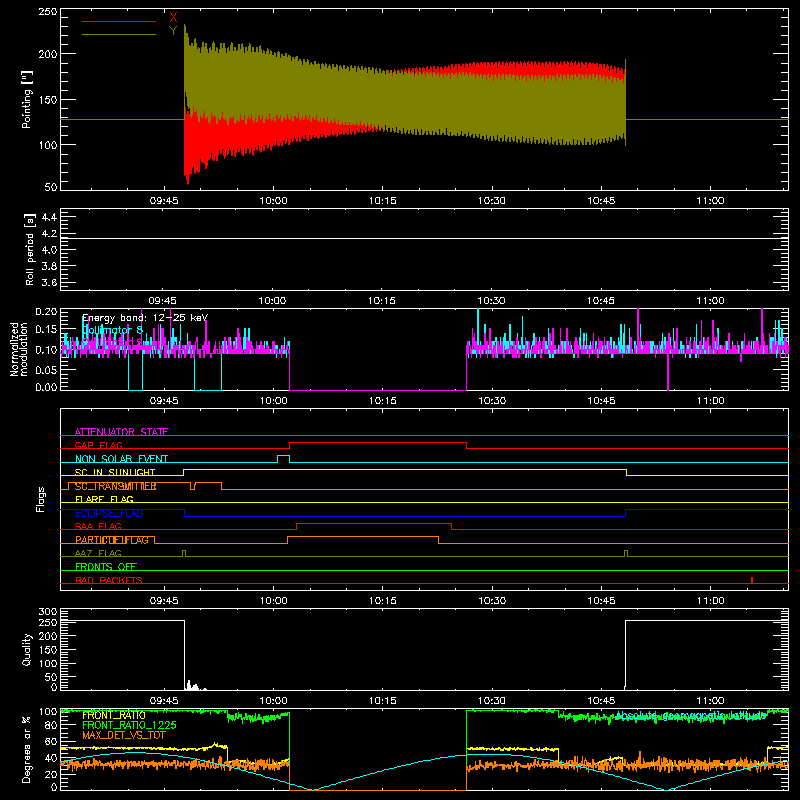Screen dimensions: 800x800
Task: Select the olive Y legend label
Action: coord(173,31)
